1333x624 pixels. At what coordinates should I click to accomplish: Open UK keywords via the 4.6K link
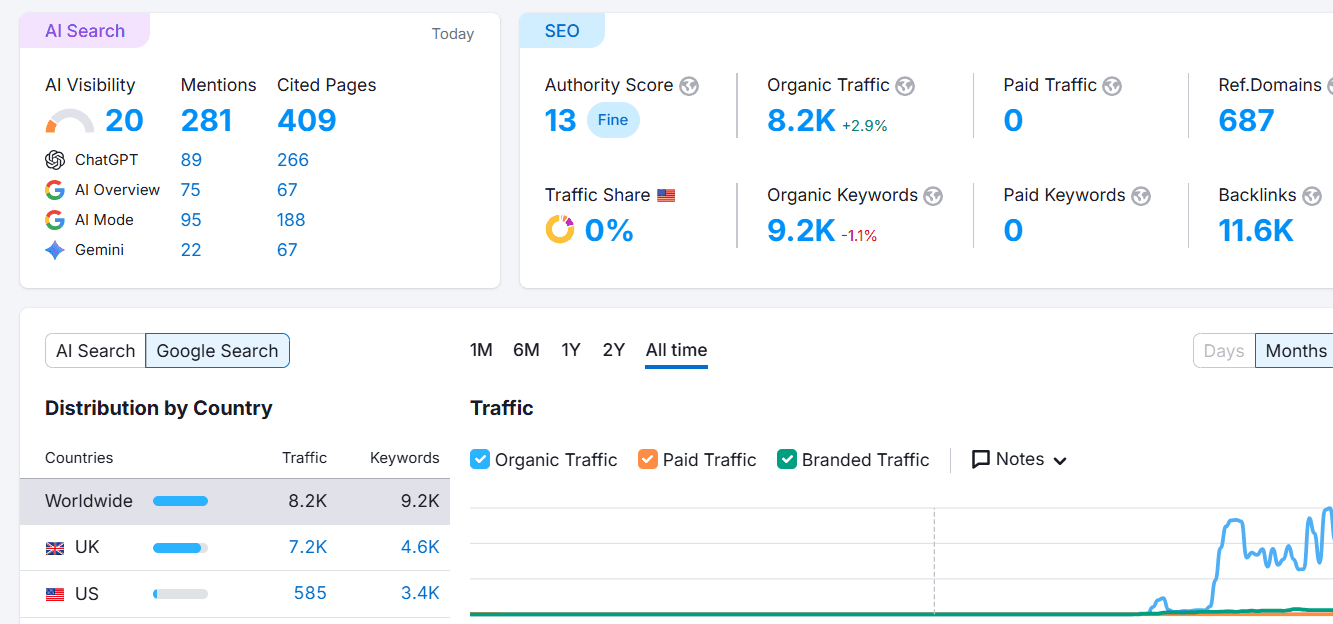424,547
